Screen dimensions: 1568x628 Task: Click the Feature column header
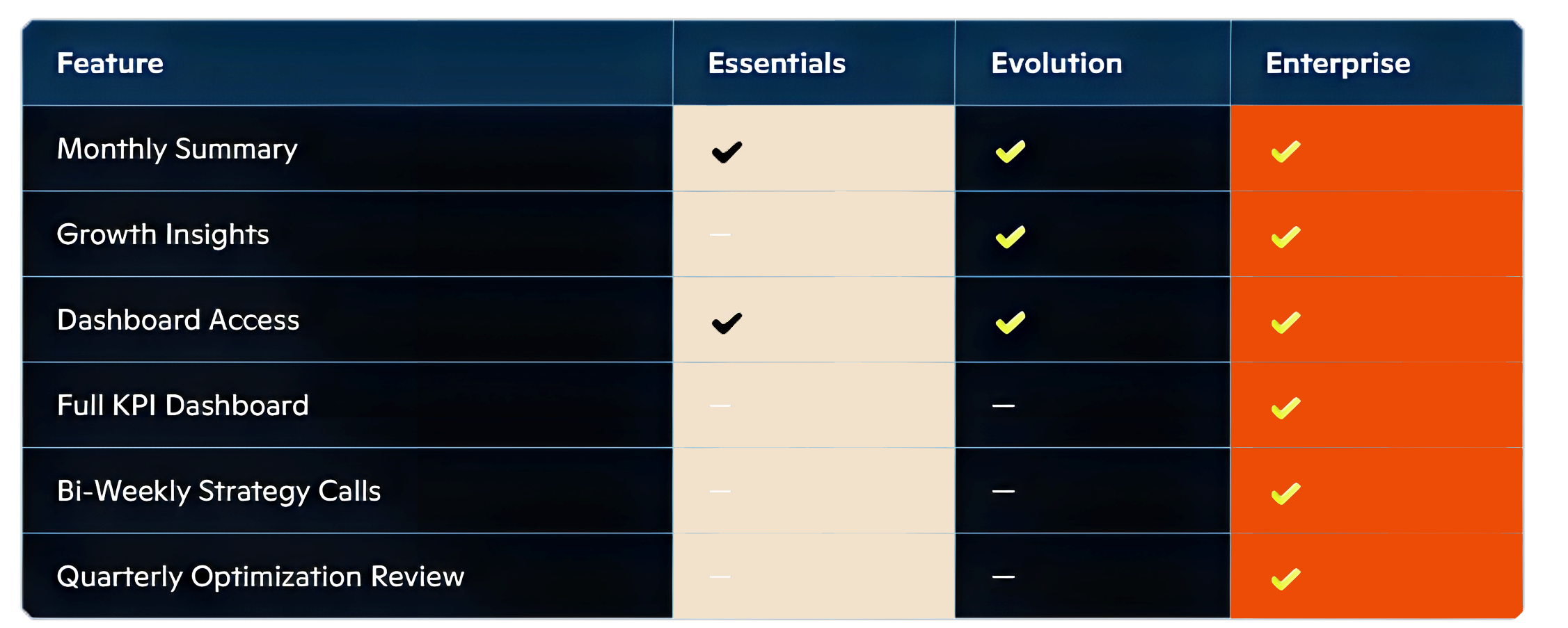110,63
